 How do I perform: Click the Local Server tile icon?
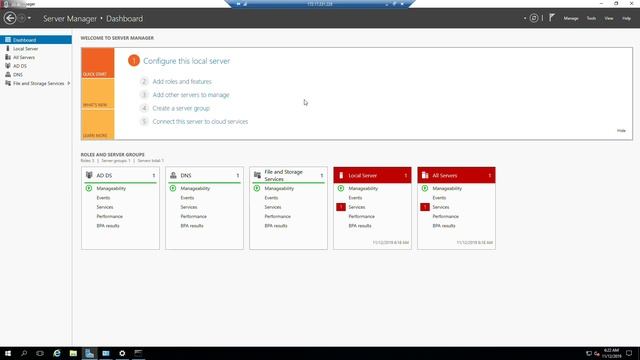coord(341,175)
